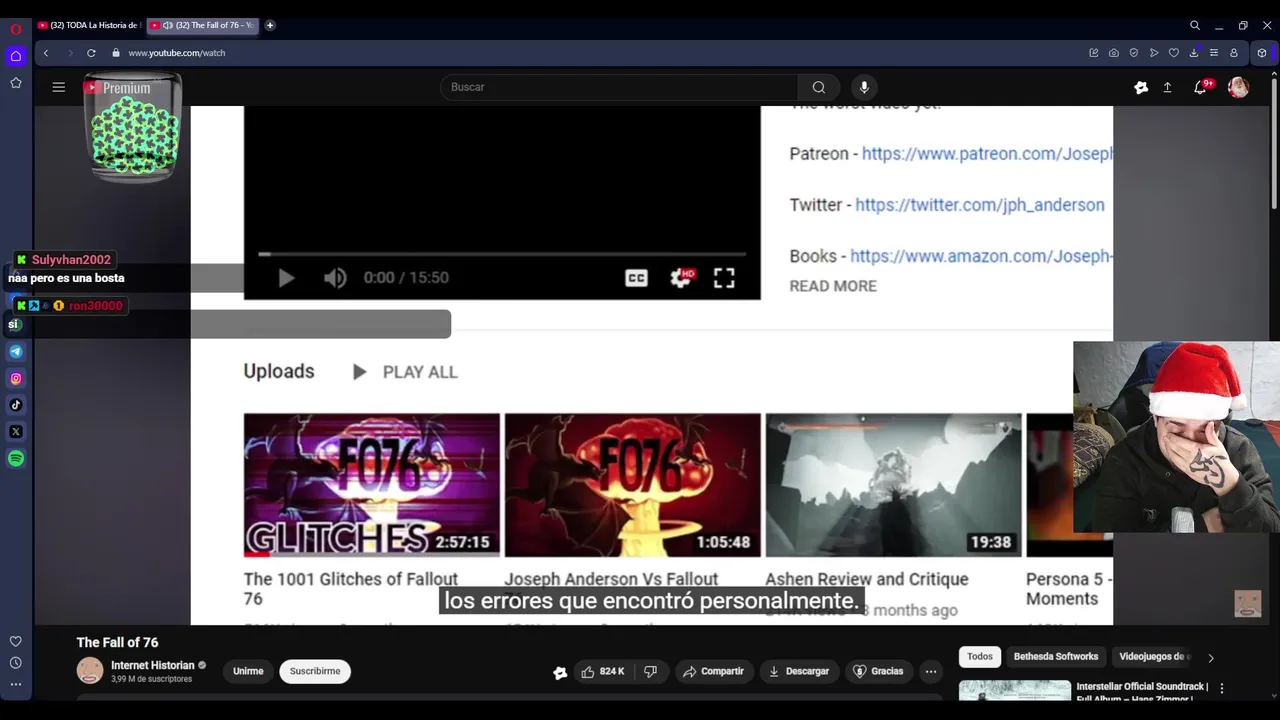Viewport: 1280px width, 720px height.
Task: Open the Patreon link in description
Action: pos(987,154)
